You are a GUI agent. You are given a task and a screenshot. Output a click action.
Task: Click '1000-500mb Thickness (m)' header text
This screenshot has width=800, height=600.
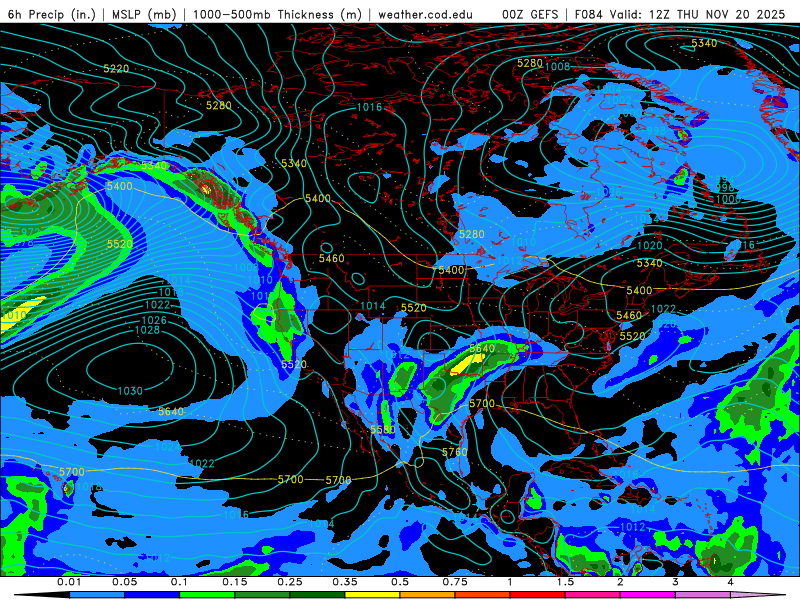tap(277, 14)
